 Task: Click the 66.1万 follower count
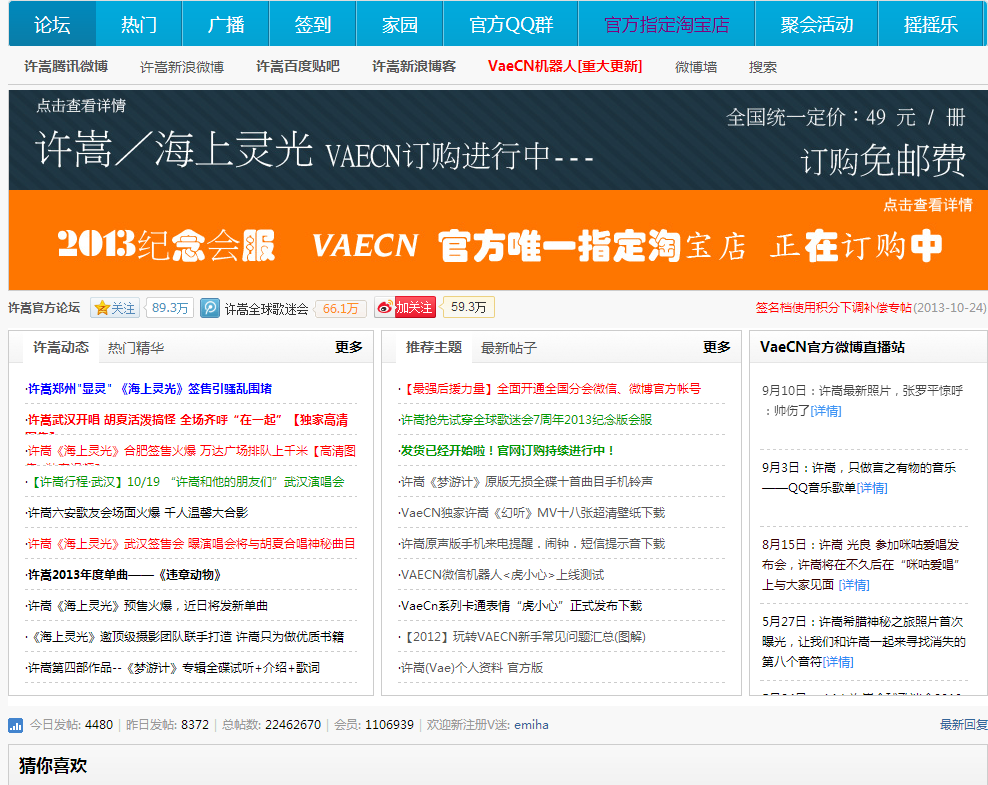point(340,308)
